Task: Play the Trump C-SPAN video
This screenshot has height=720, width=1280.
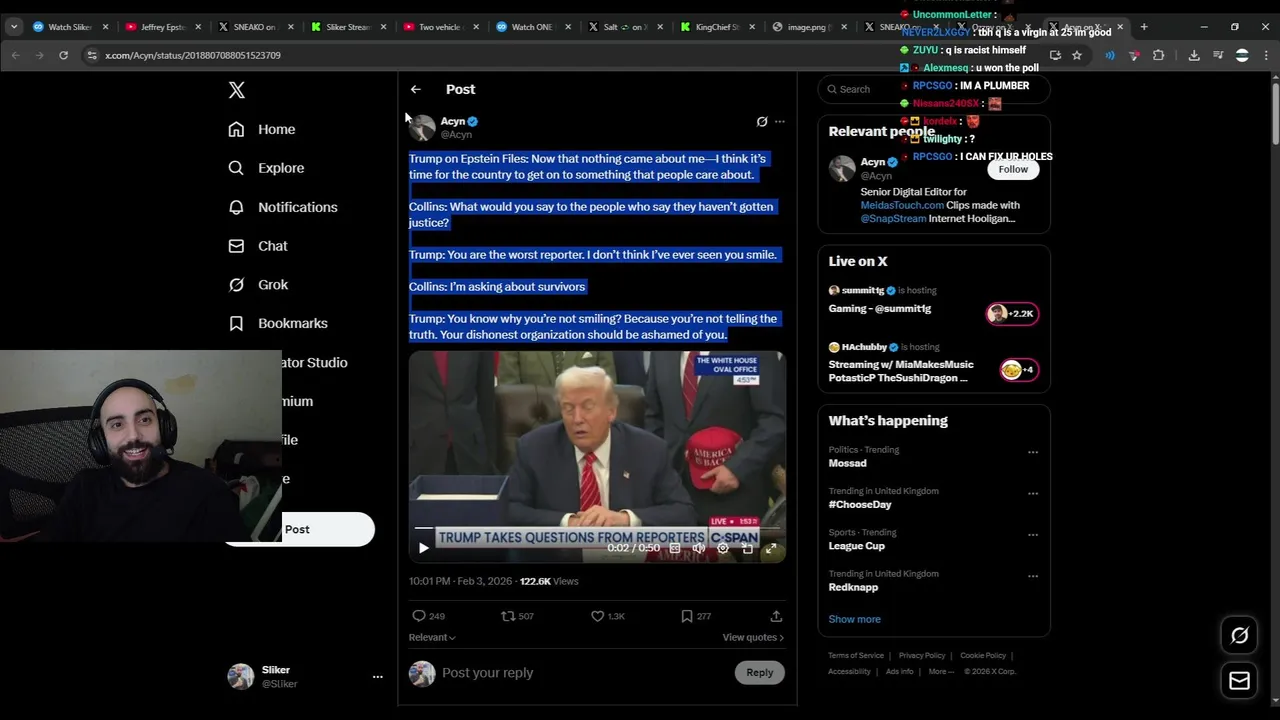Action: coord(424,548)
